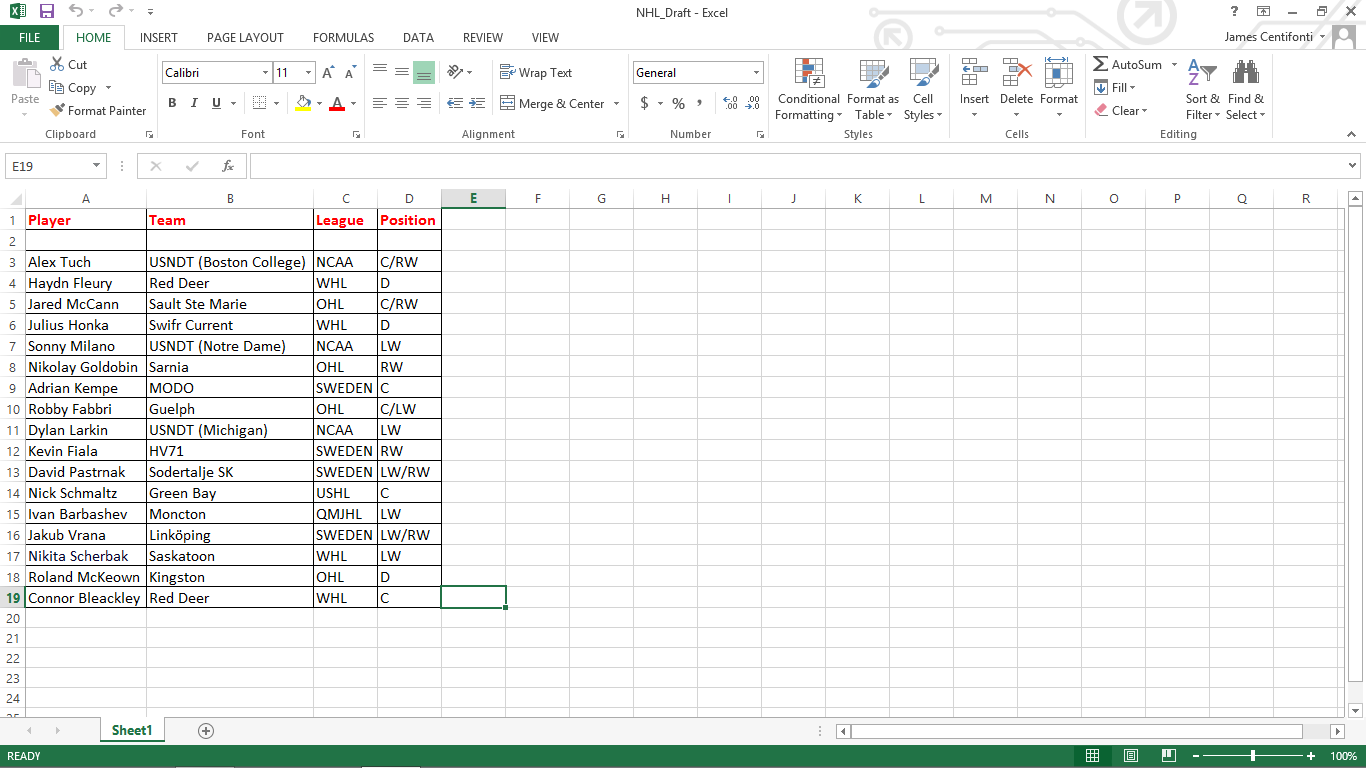Open the Insert Function fx button

click(x=228, y=166)
